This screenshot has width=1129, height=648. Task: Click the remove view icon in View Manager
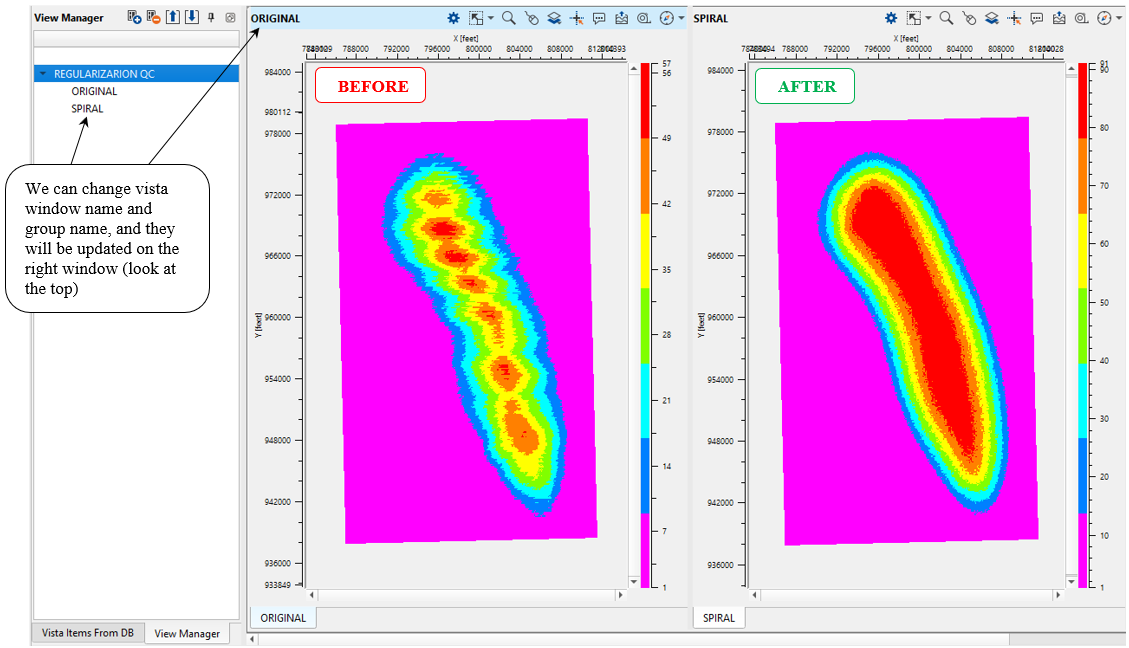point(153,18)
